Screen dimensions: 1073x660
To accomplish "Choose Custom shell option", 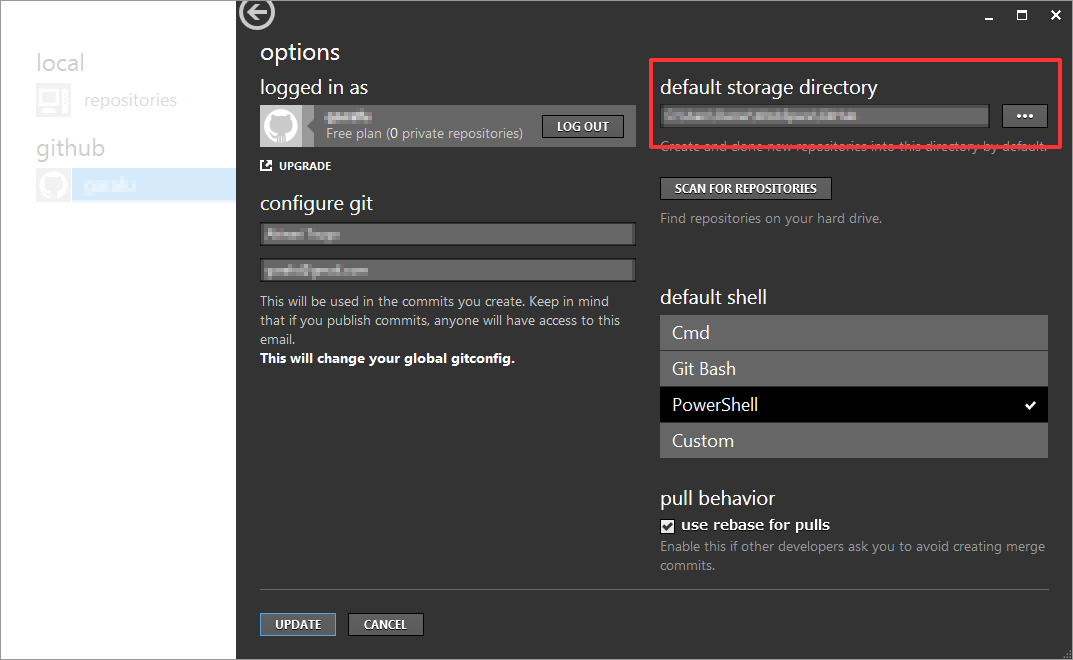I will (853, 440).
